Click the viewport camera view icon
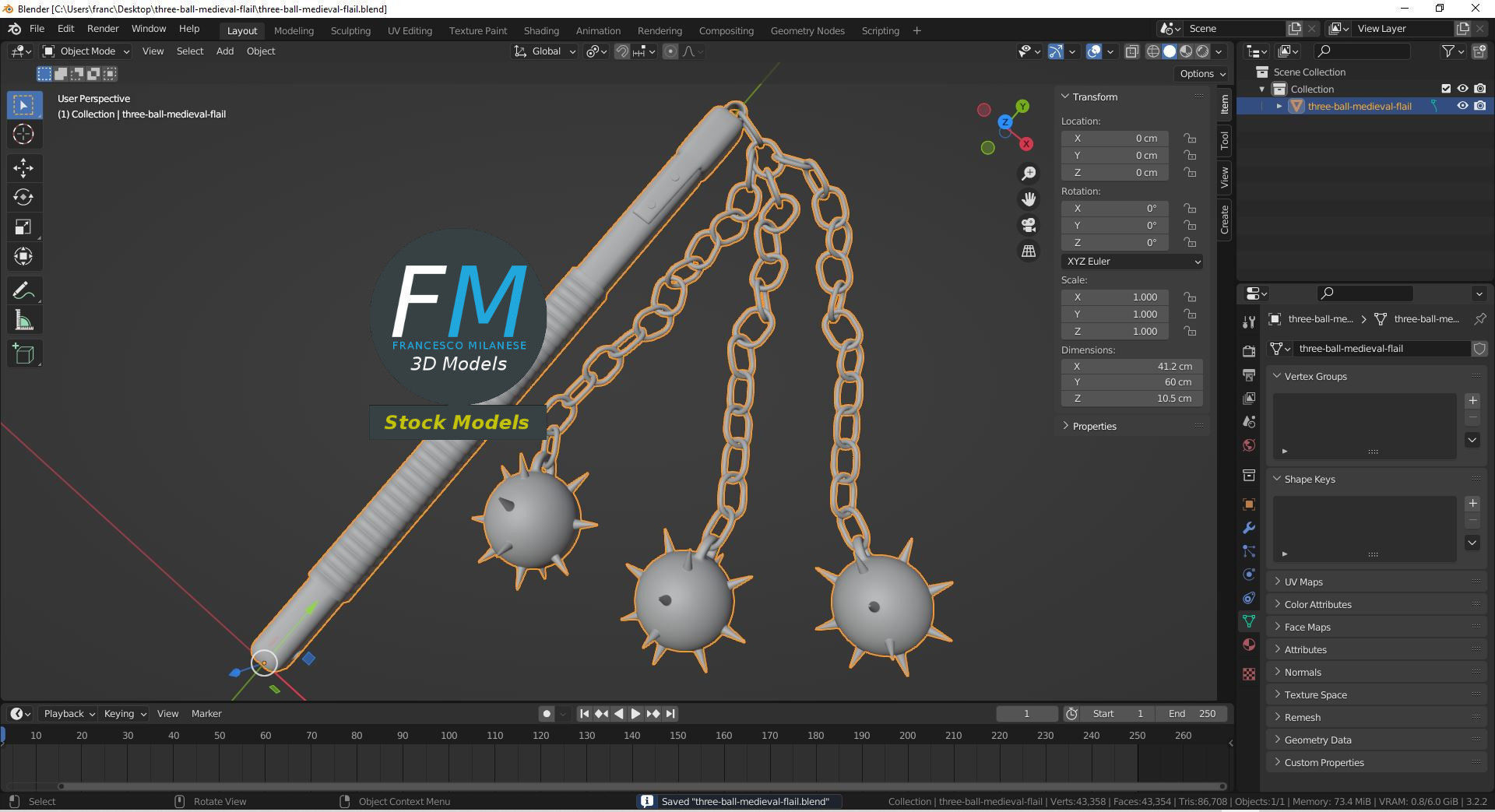The height and width of the screenshot is (812, 1495). 1029,225
